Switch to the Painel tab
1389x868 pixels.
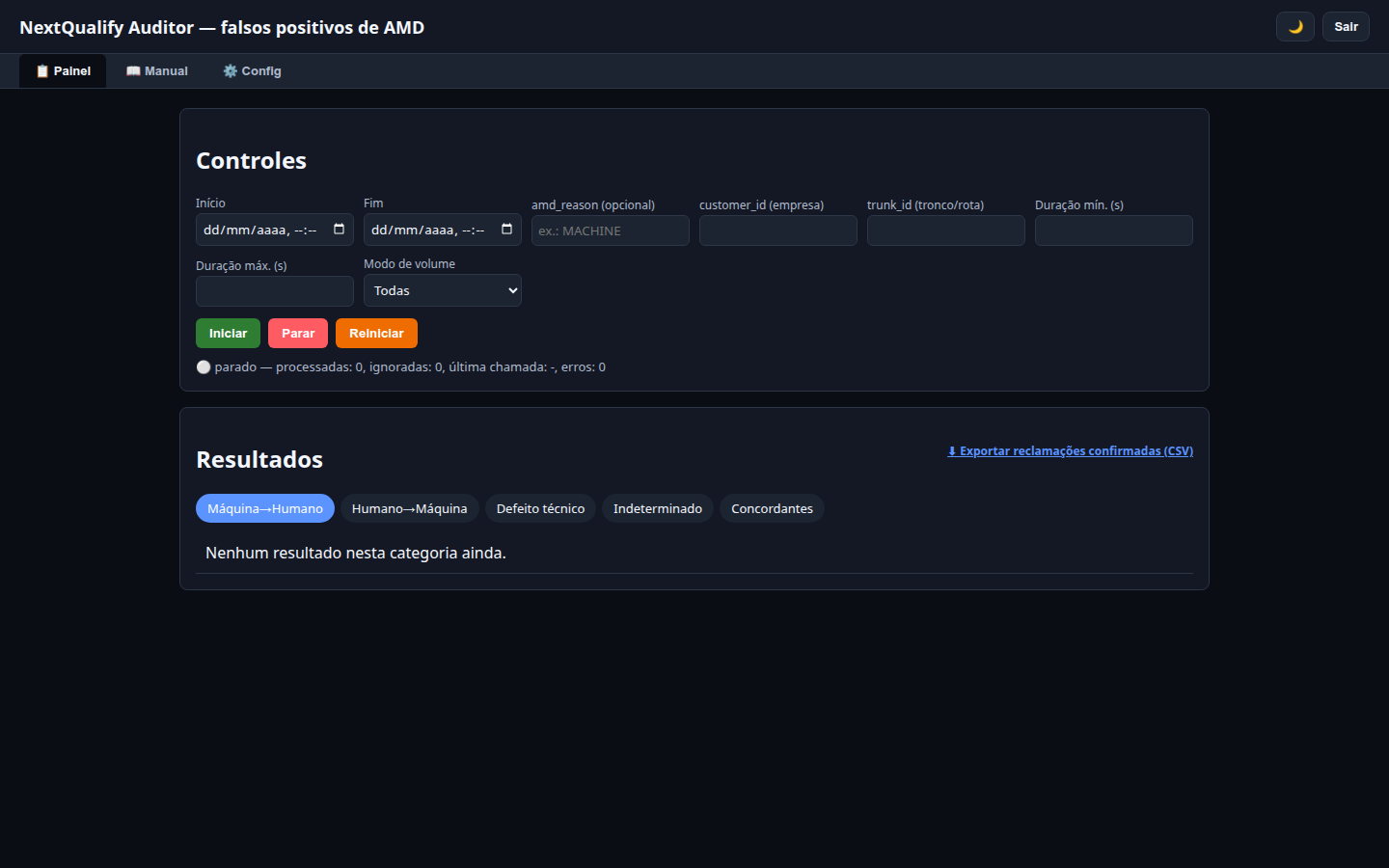coord(63,71)
